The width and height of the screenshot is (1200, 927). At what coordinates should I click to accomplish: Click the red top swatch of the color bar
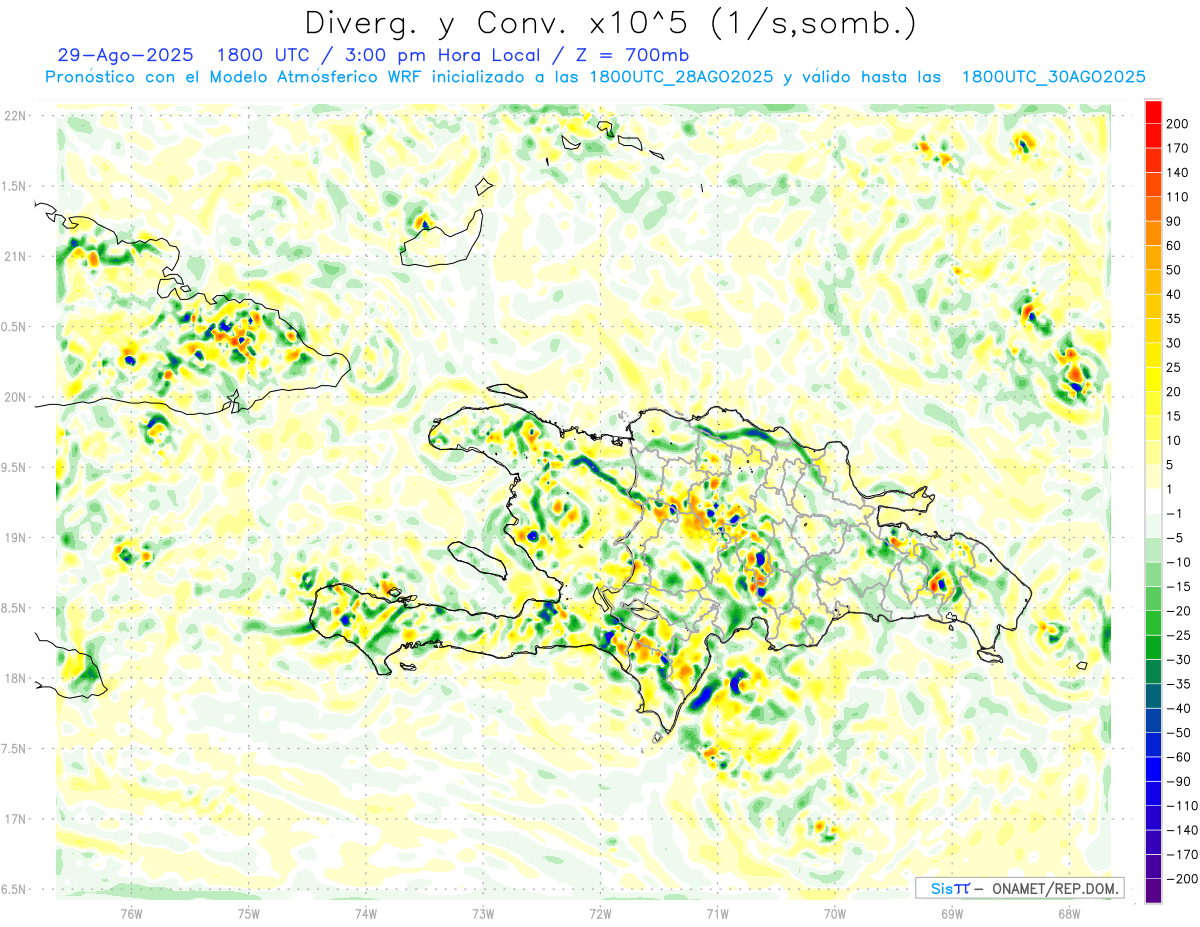click(1153, 112)
